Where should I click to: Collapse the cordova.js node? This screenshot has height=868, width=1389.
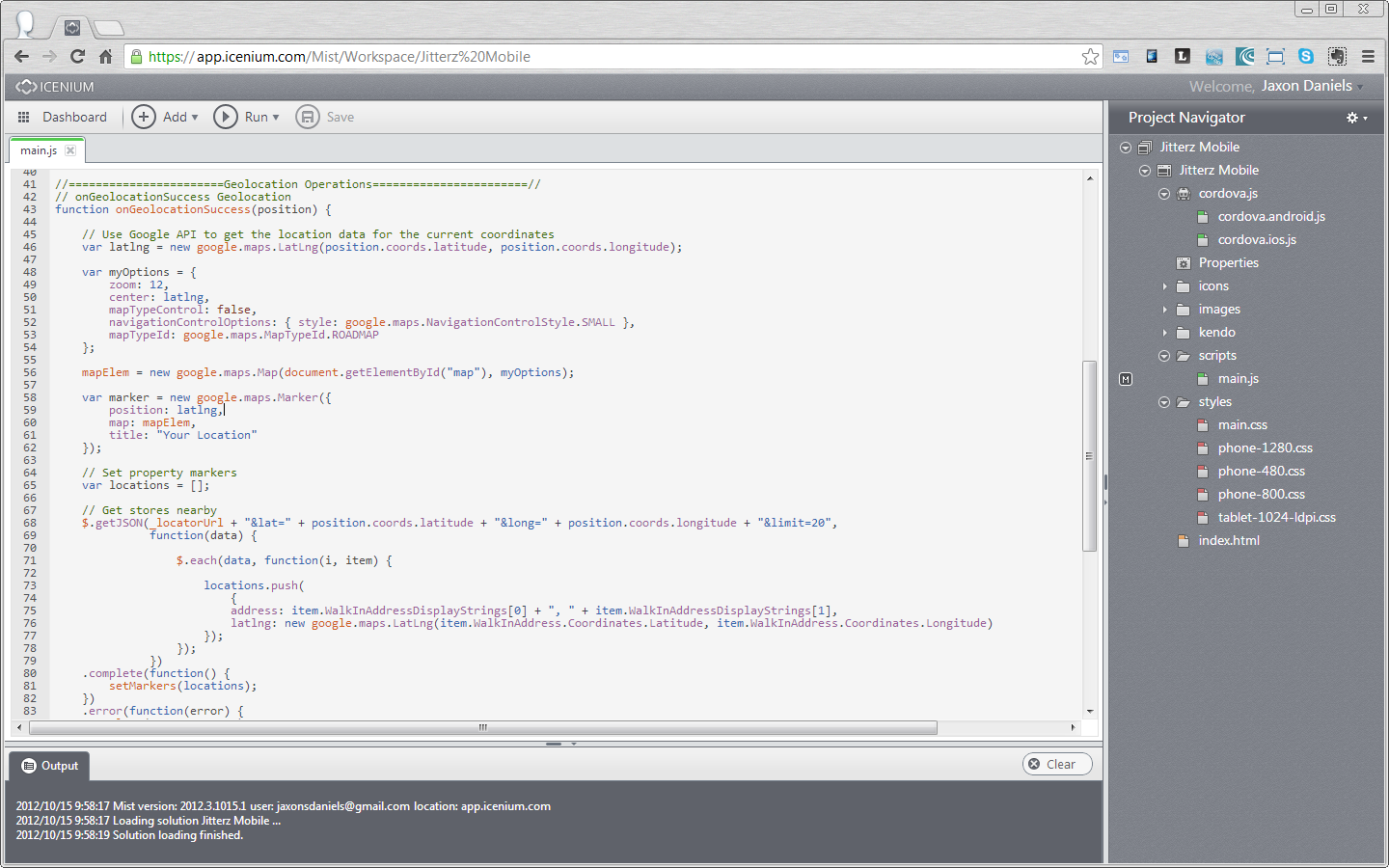click(x=1164, y=194)
